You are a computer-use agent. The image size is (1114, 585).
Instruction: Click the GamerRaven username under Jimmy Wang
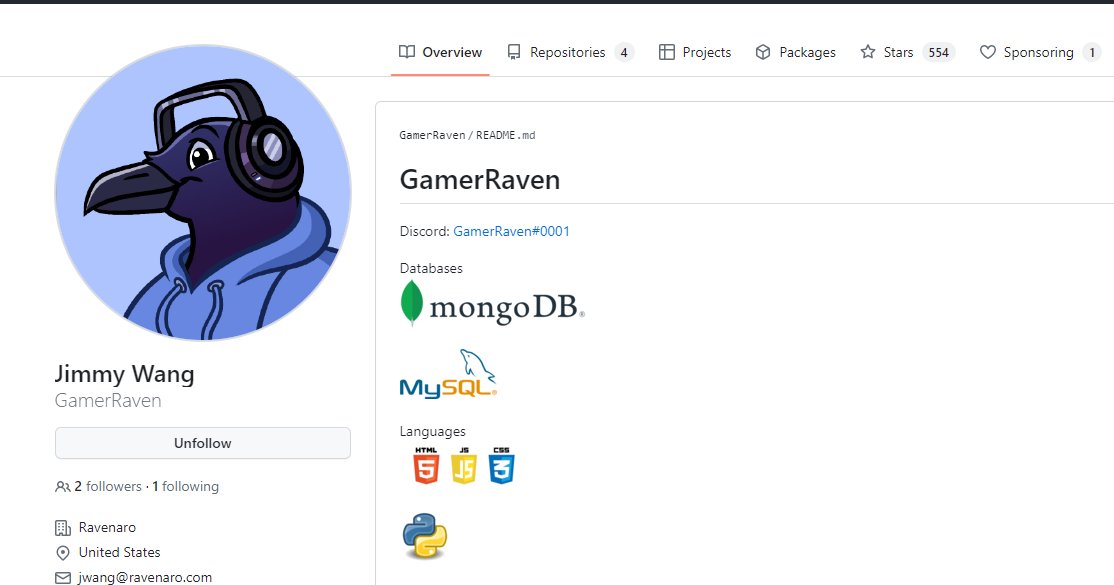pos(108,400)
